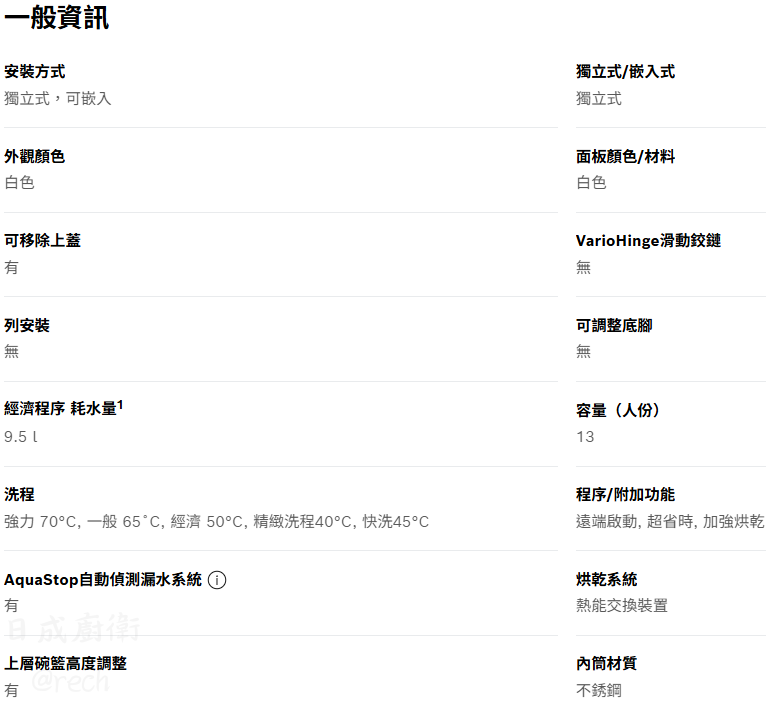The height and width of the screenshot is (702, 766).
Task: Select the 烘乾系統 label
Action: tap(607, 579)
